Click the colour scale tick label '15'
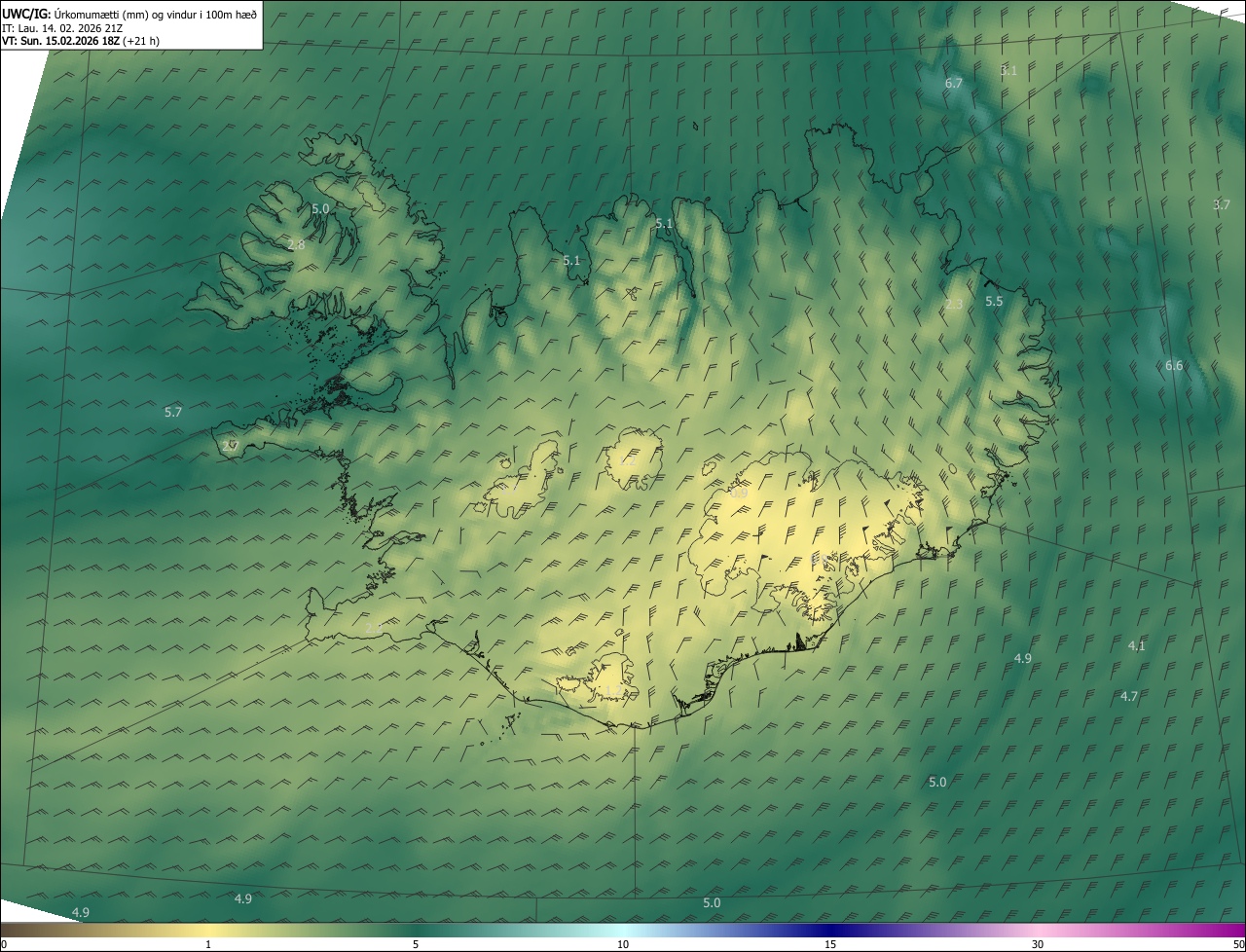 pyautogui.click(x=830, y=944)
